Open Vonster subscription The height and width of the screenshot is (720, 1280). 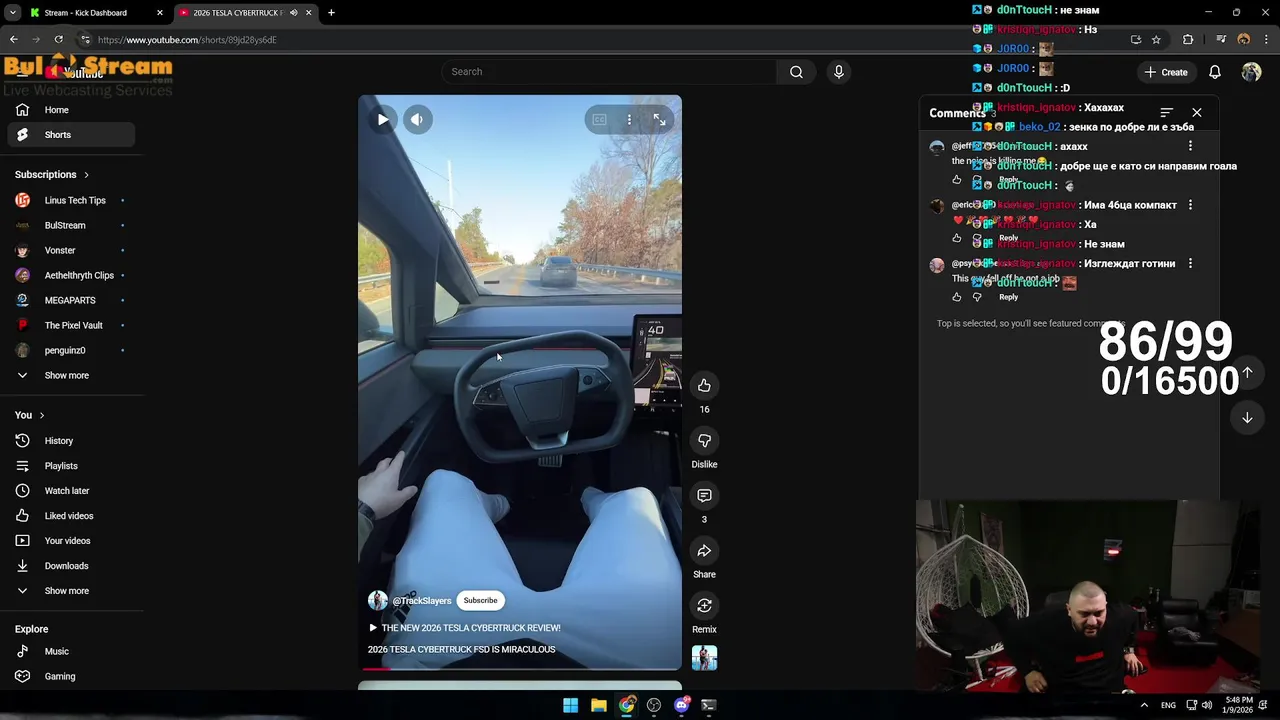(70, 250)
